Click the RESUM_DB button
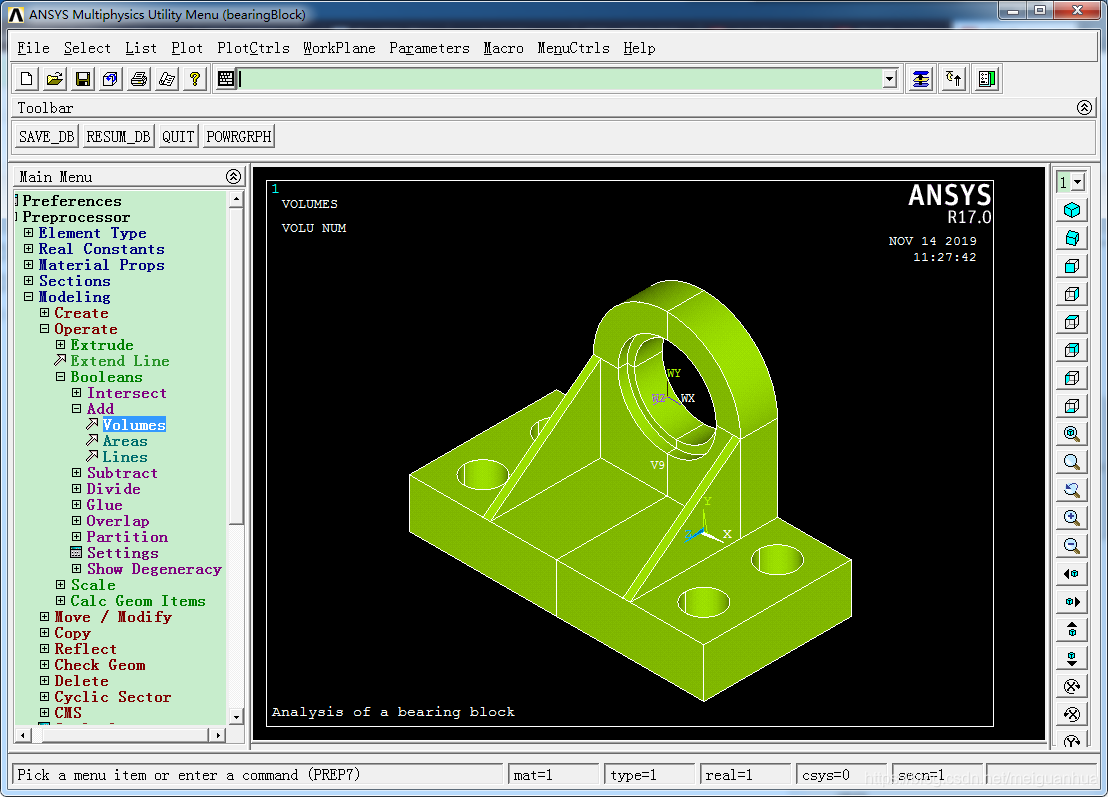The height and width of the screenshot is (797, 1108). 118,136
